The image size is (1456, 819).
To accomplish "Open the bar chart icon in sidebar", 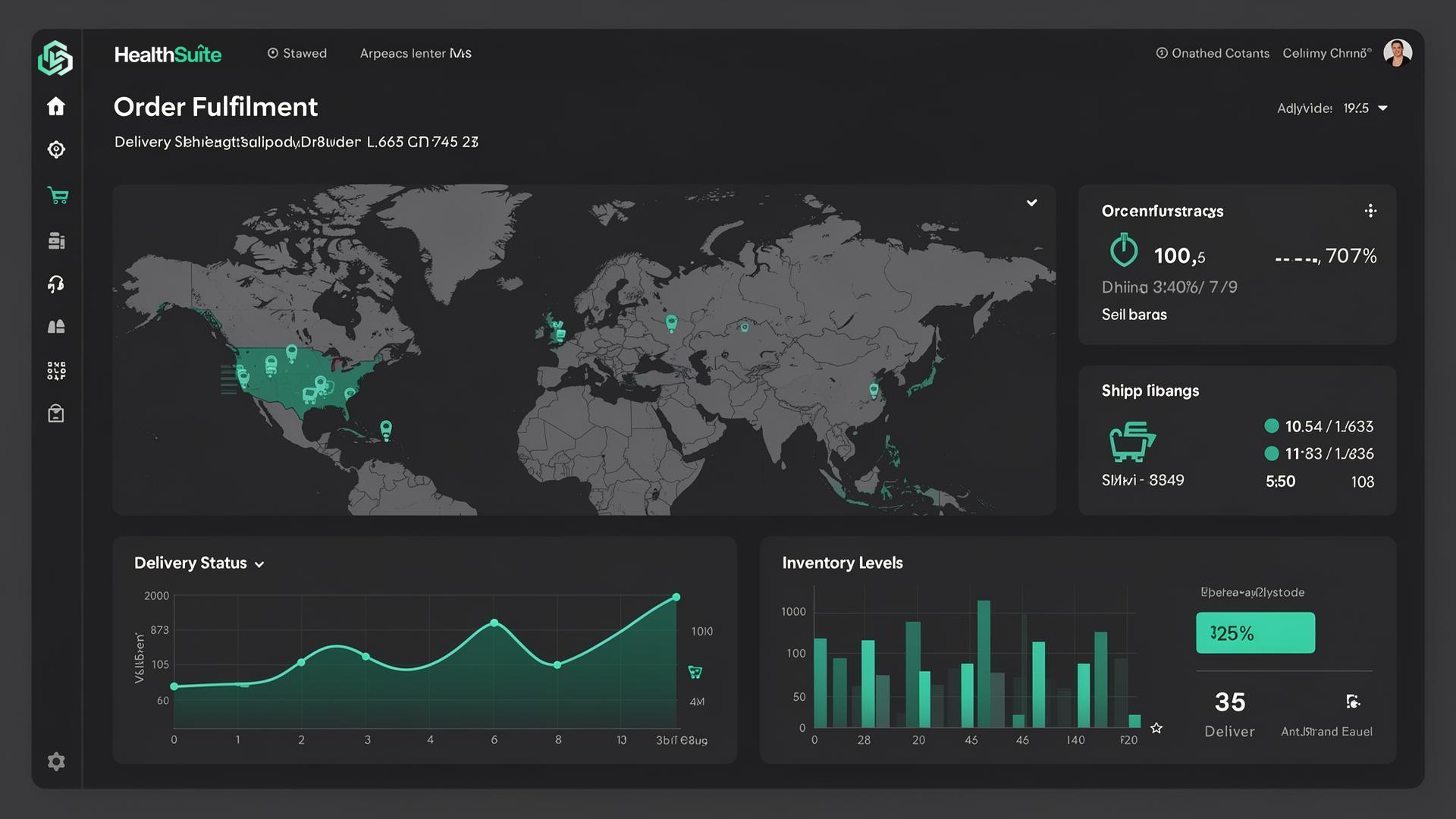I will click(55, 326).
